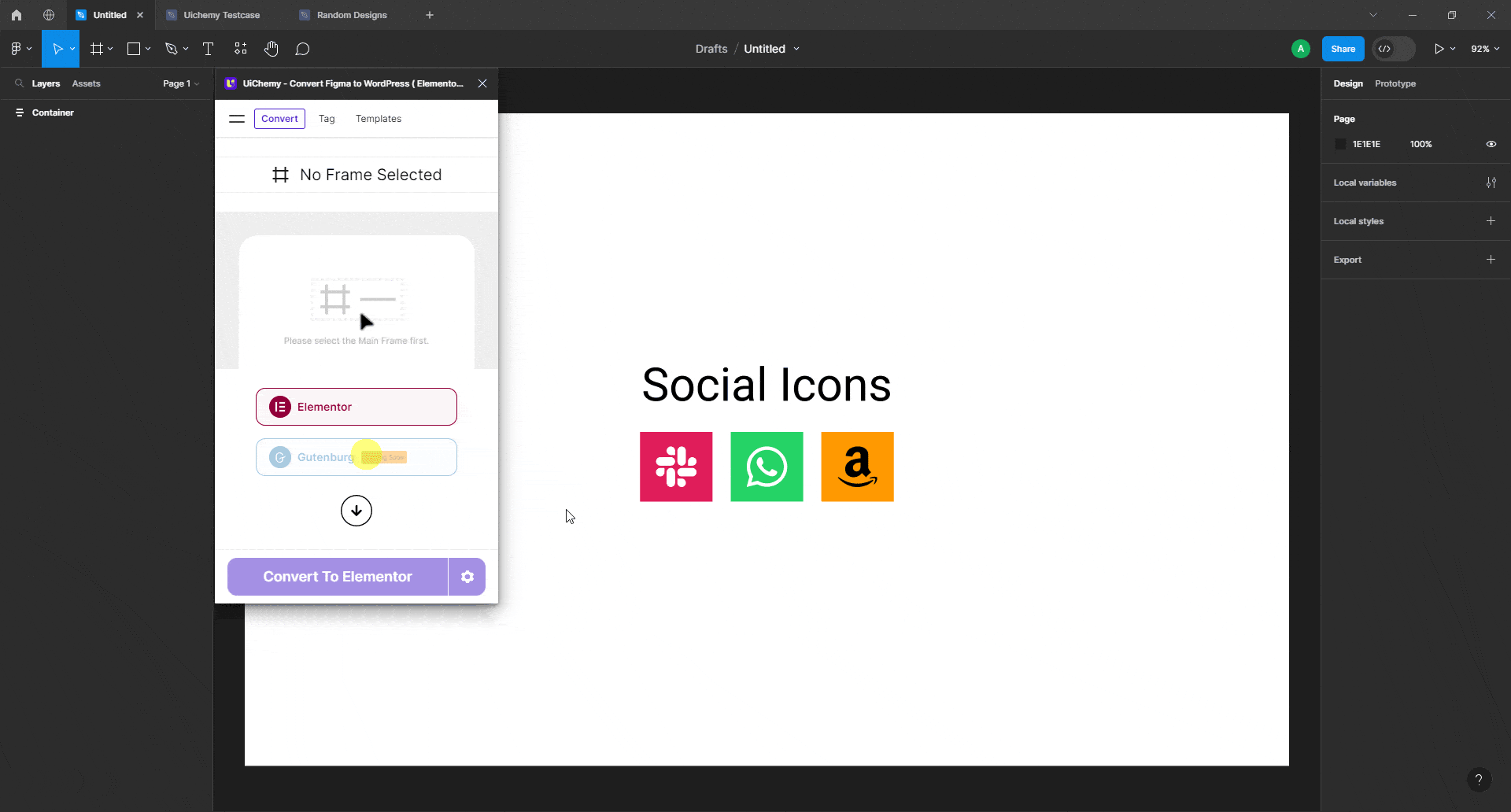Click the Convert To Elementor button
This screenshot has height=812, width=1511.
click(338, 577)
